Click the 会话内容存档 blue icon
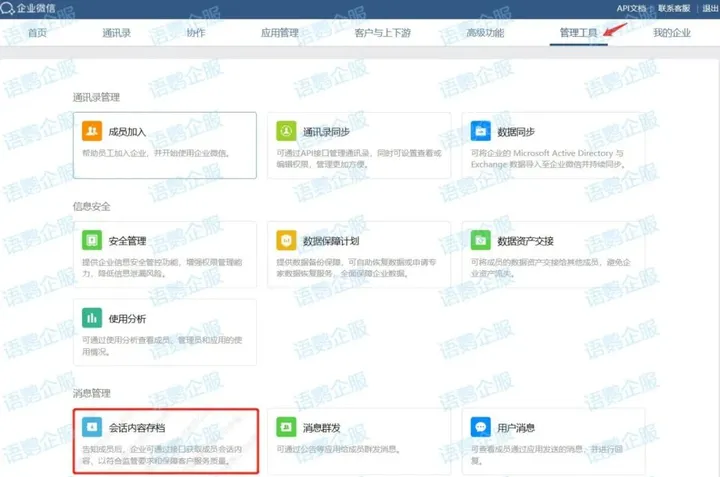 [92, 427]
